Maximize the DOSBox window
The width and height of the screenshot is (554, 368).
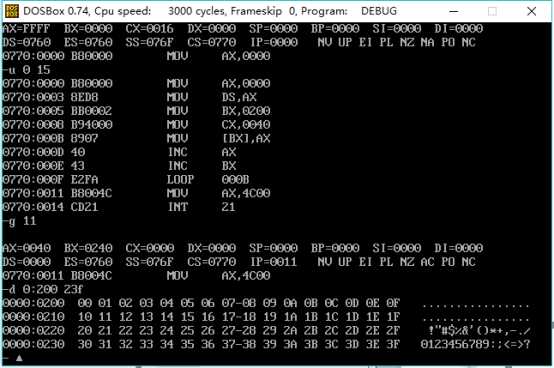point(492,11)
